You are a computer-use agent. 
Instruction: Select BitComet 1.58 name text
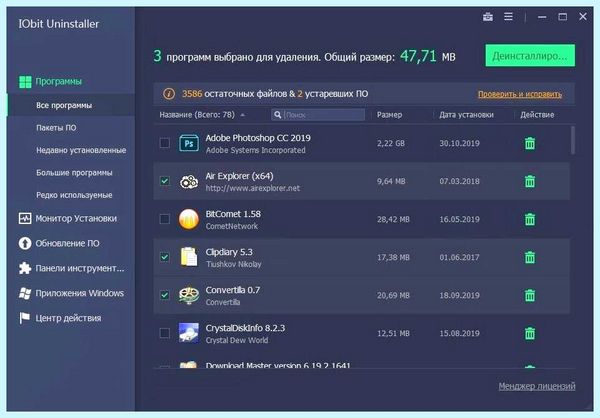[x=233, y=214]
